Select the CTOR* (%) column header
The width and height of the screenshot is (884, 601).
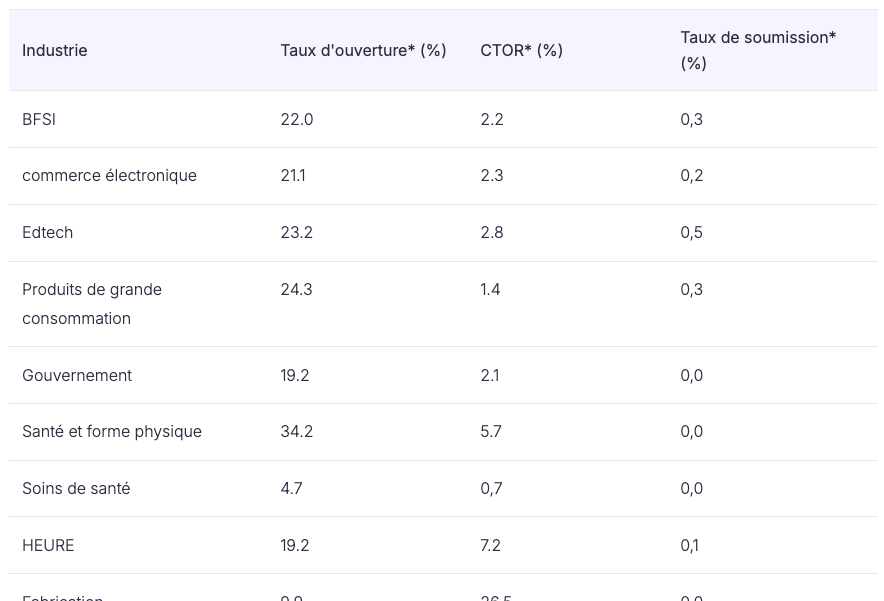[521, 50]
